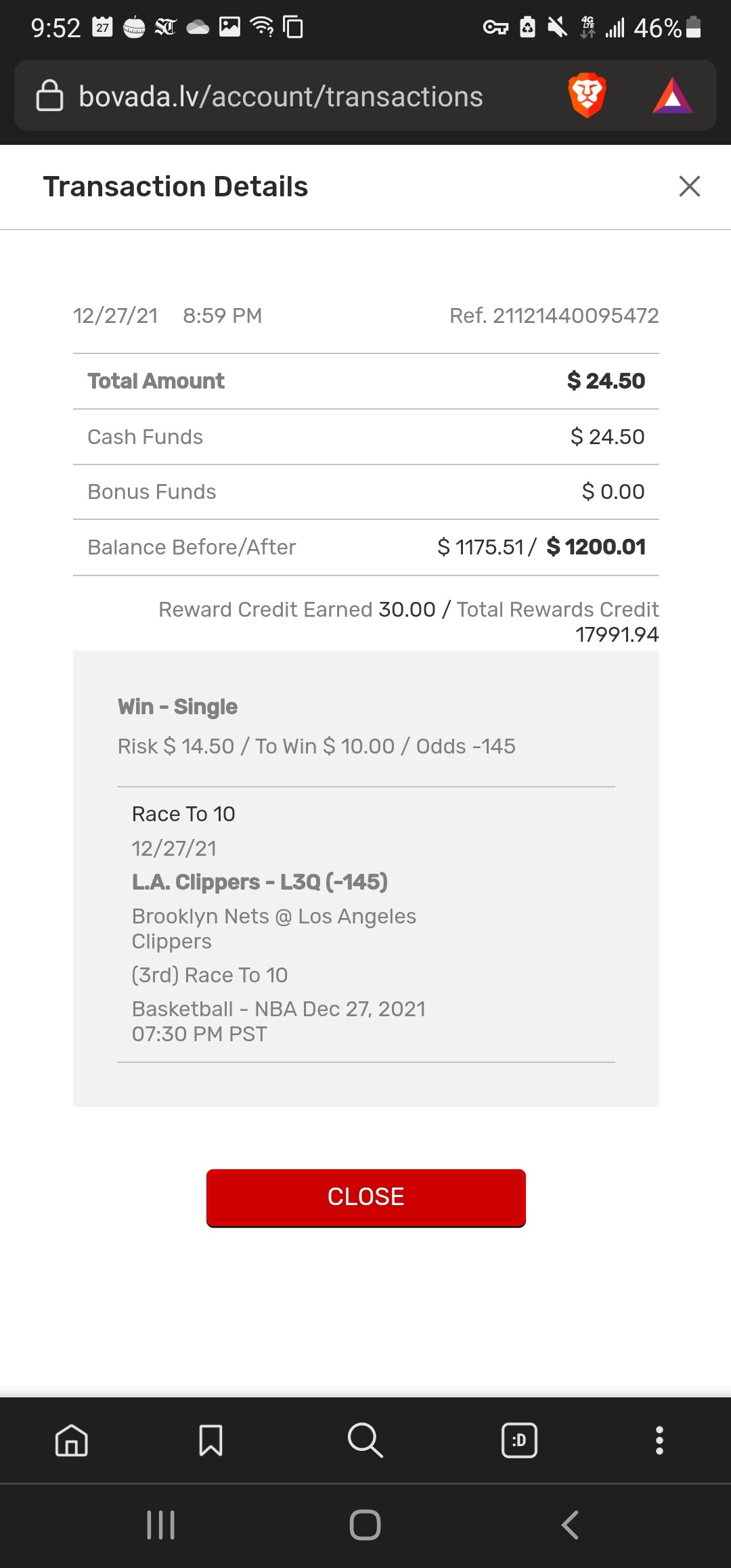Tap the battery percentage indicator
Image resolution: width=731 pixels, height=1568 pixels.
pos(657,28)
